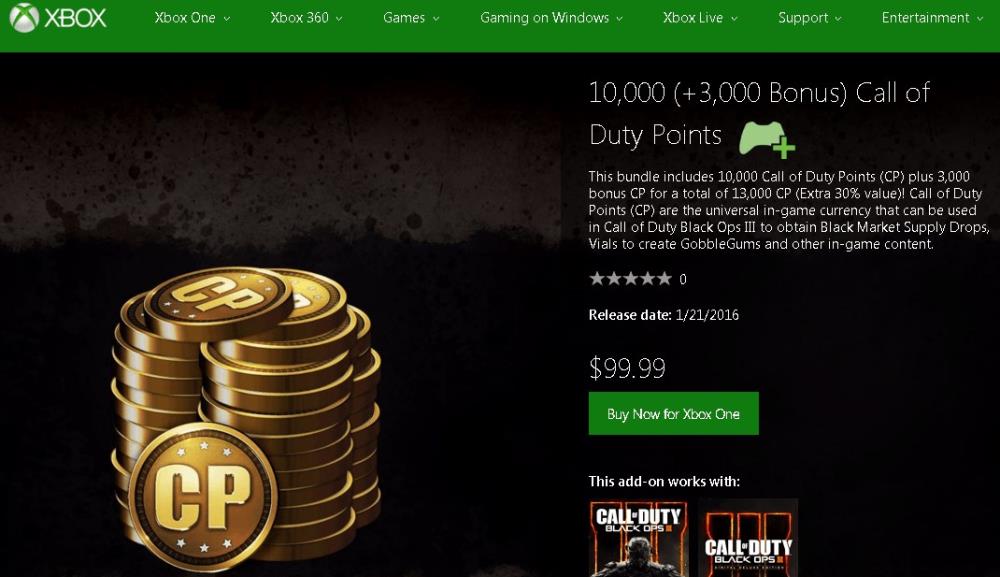Open Black Ops III Digital Deluxe thumbnail
The height and width of the screenshot is (577, 1000).
748,538
